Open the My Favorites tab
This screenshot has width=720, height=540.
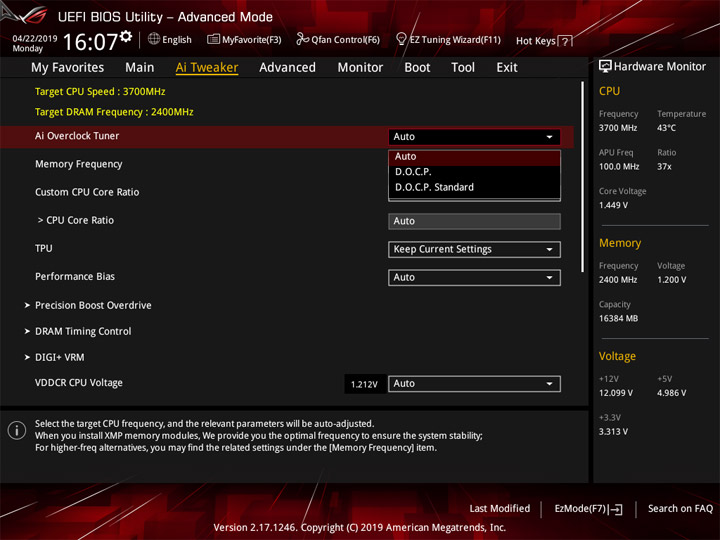68,68
